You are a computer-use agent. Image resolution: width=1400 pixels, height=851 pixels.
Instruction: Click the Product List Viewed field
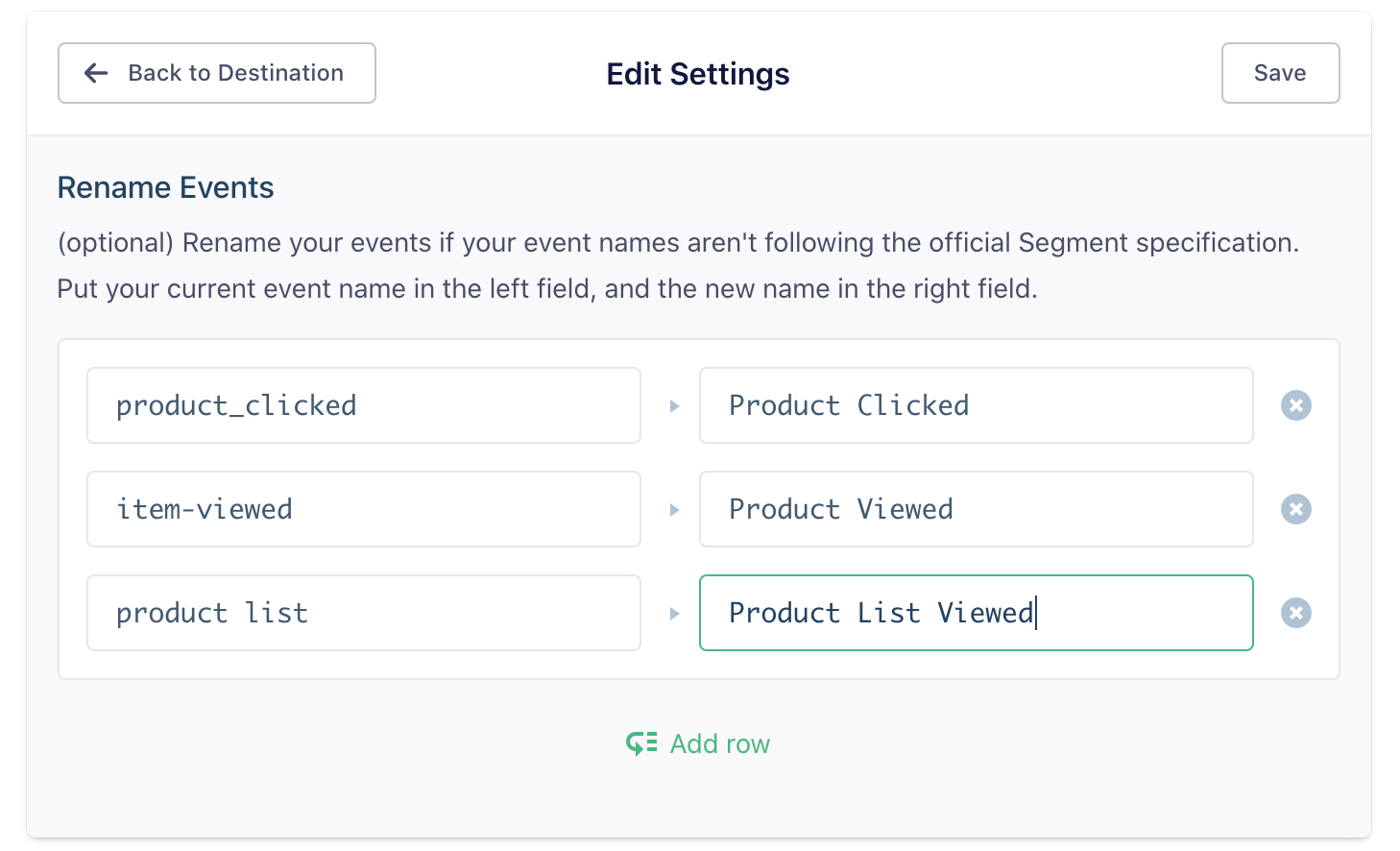coord(976,613)
